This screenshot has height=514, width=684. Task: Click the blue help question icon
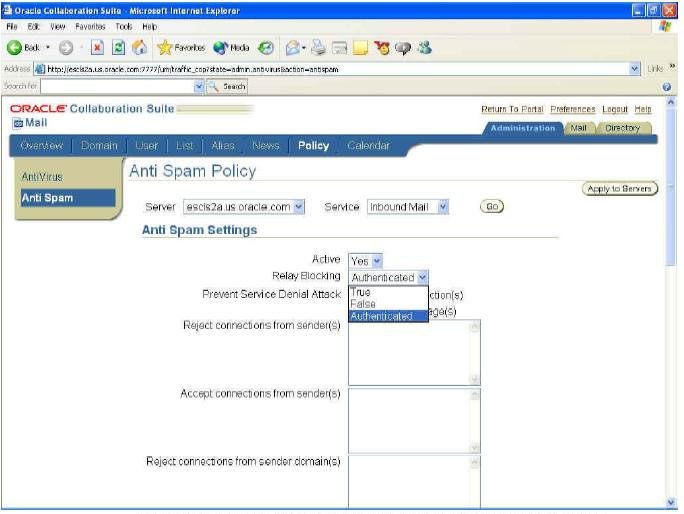click(x=667, y=87)
